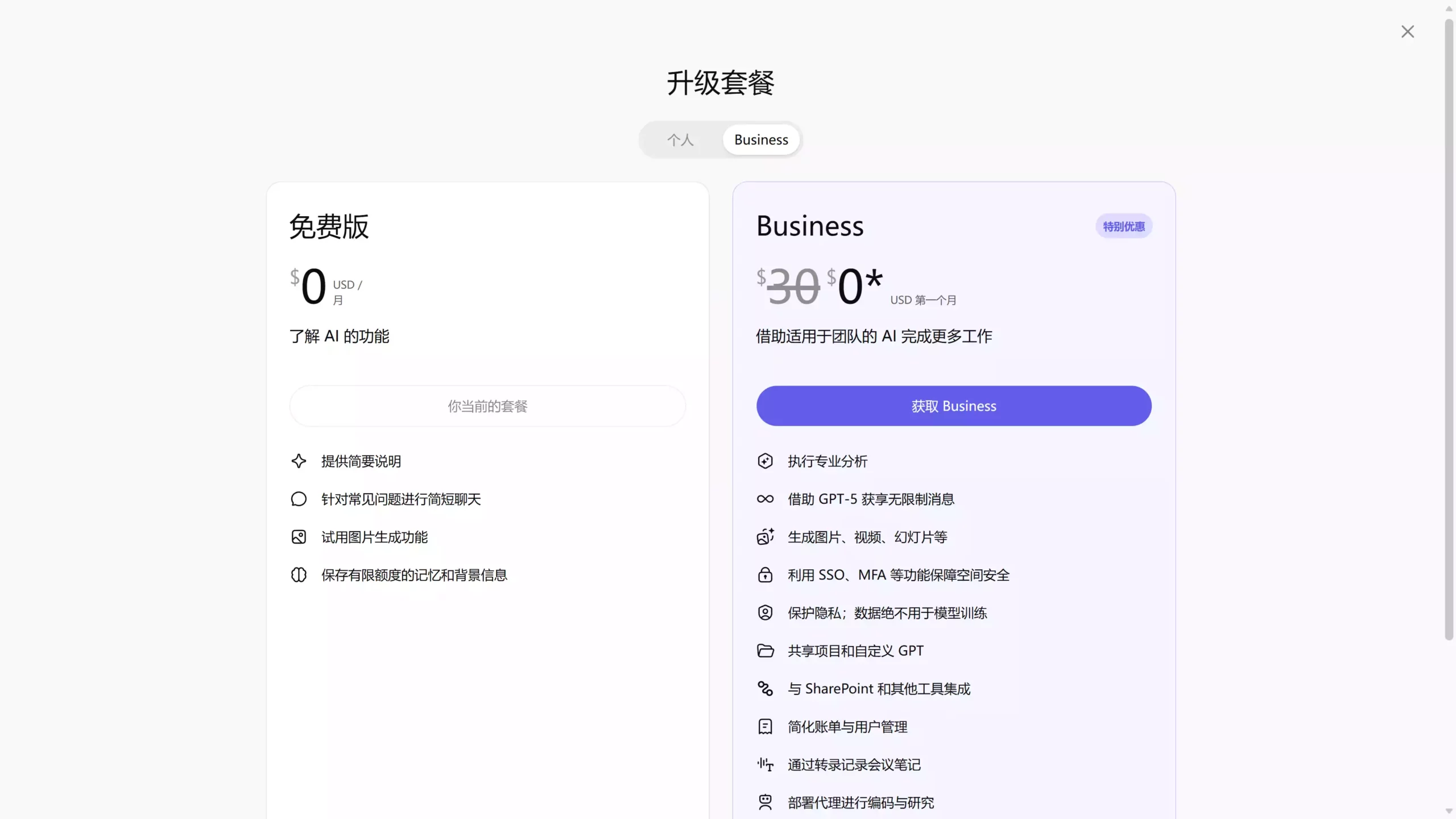Viewport: 1456px width, 819px height.
Task: Click the link icon next to SharePoint 集成
Action: (x=765, y=688)
